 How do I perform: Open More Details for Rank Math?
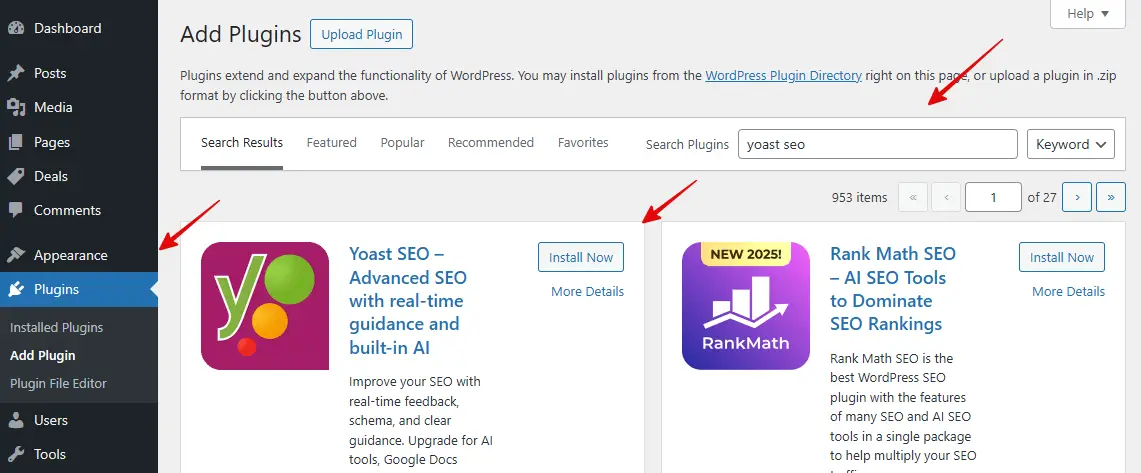click(1069, 292)
